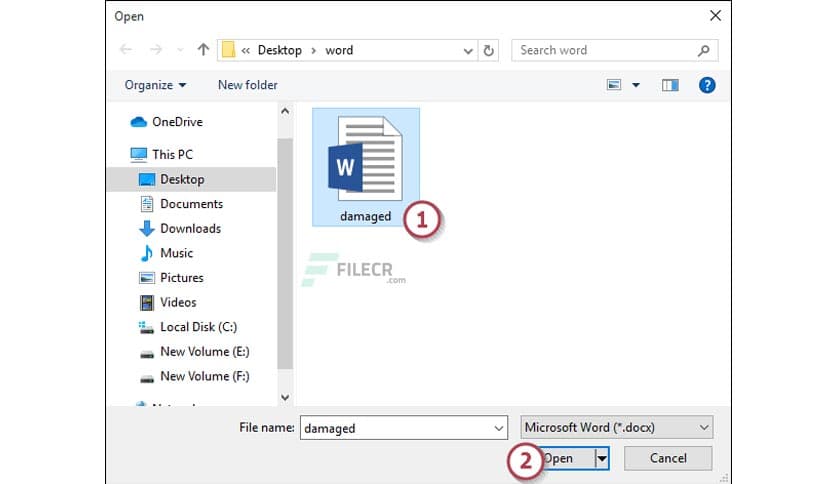836x484 pixels.
Task: Click the Videos film icon
Action: (x=147, y=303)
